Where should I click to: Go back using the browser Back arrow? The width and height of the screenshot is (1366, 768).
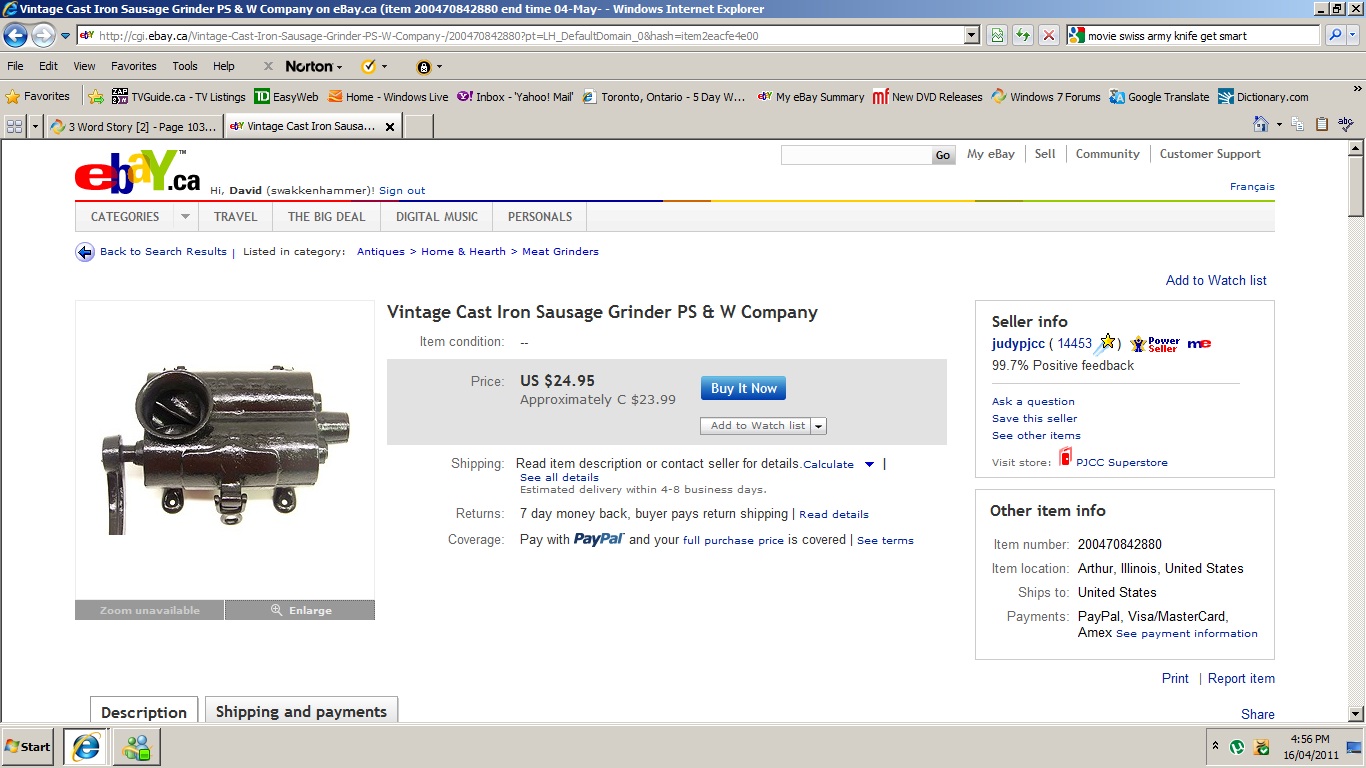coord(15,36)
